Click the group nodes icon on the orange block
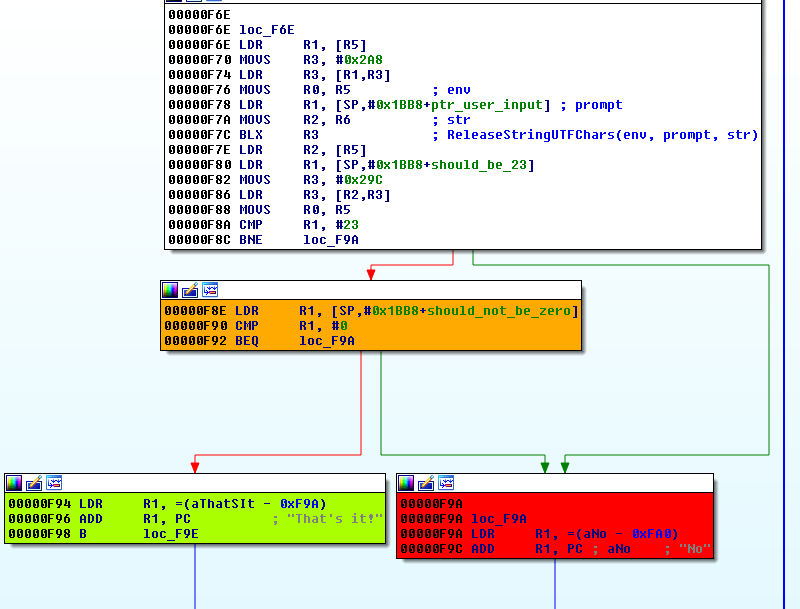Screen dimensions: 800x609 tap(210, 290)
